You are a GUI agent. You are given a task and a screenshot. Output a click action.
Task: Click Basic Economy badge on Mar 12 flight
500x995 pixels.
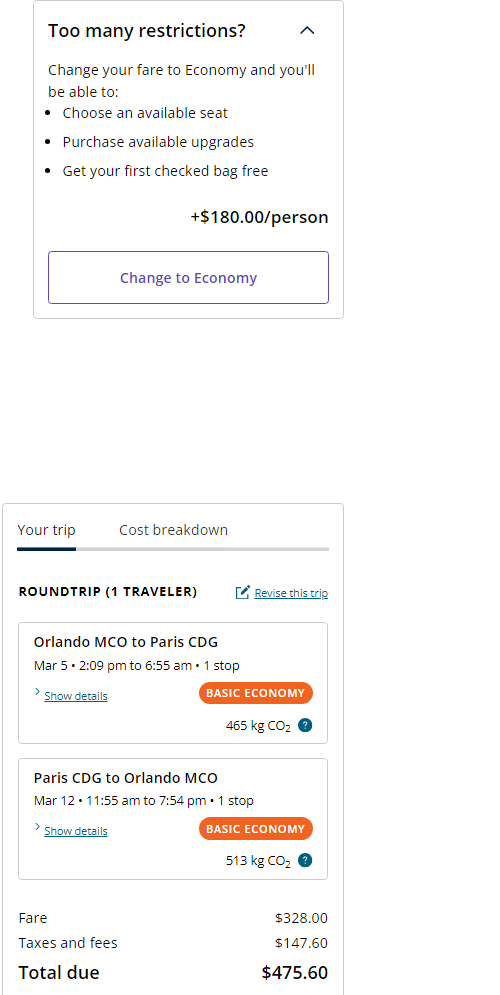pos(256,828)
